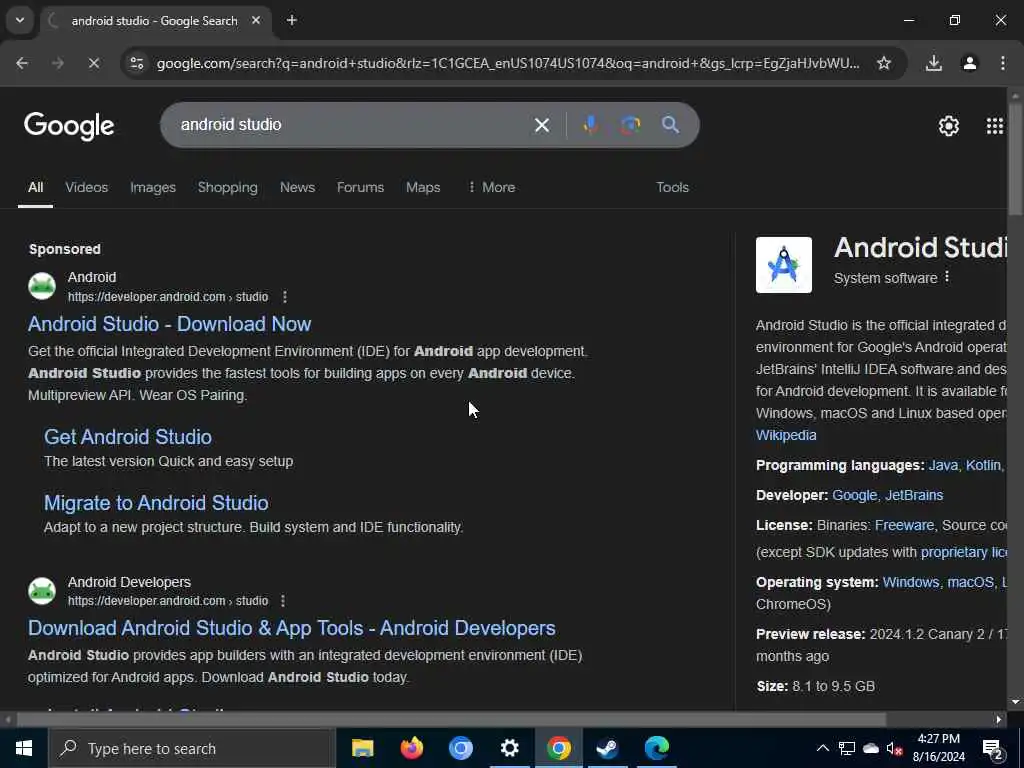Screen dimensions: 1024x768
Task: Open the Java programming language link
Action: (x=943, y=466)
